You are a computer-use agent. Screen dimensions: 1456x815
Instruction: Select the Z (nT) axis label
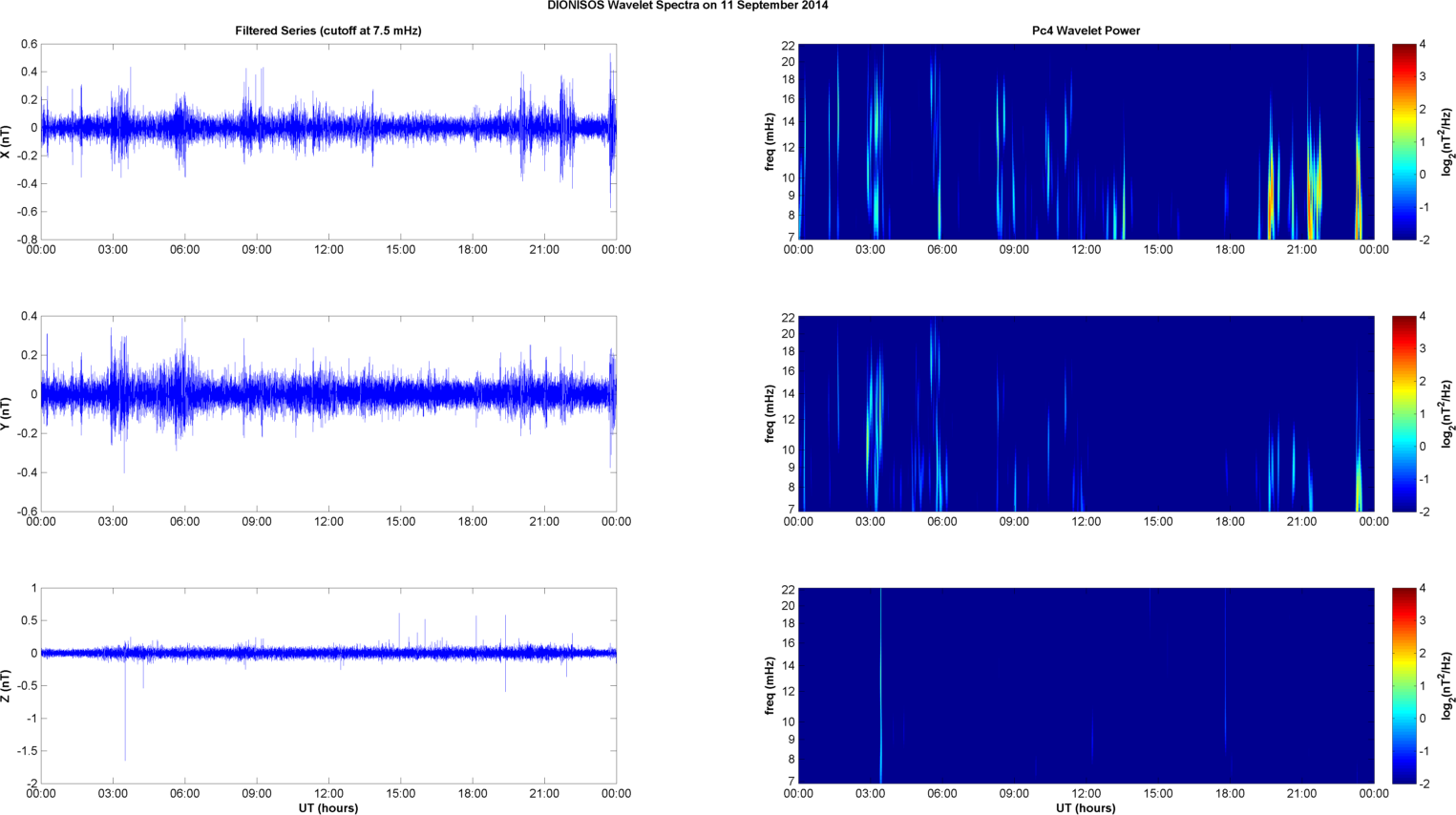tap(7, 685)
